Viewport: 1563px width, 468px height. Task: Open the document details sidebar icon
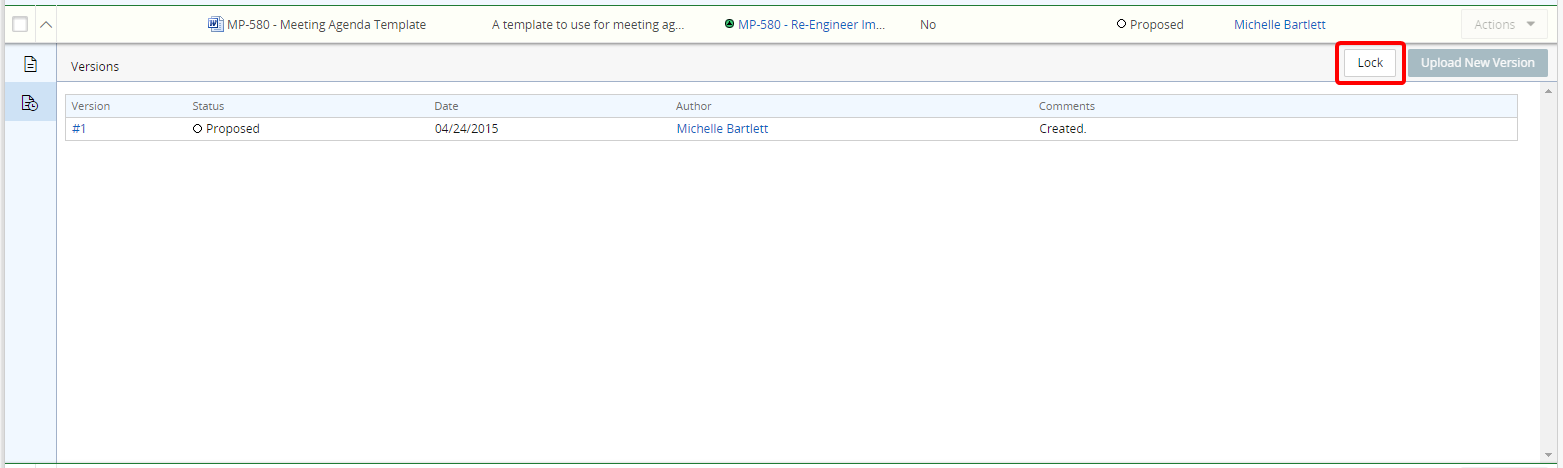pos(30,64)
